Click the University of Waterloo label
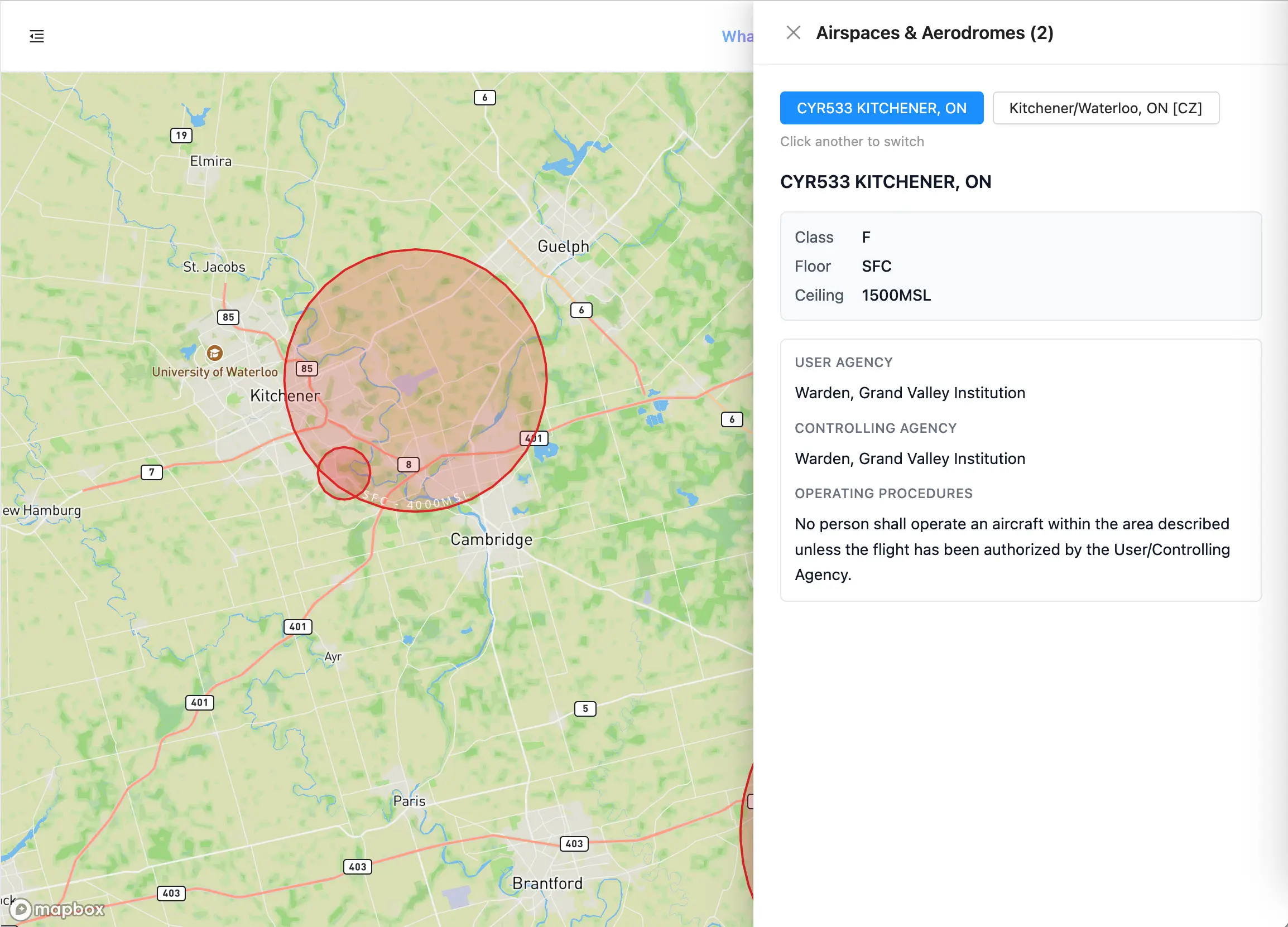Viewport: 1288px width, 927px height. 215,372
